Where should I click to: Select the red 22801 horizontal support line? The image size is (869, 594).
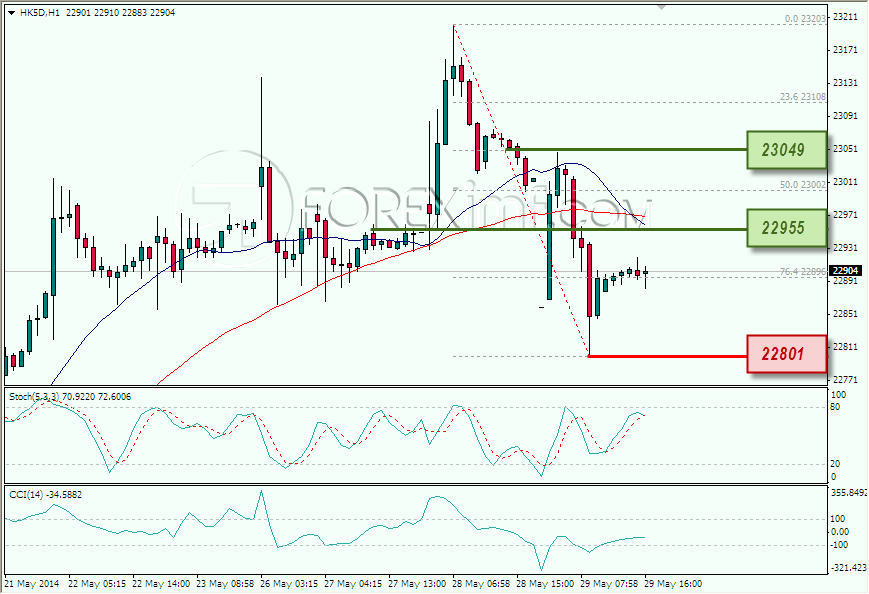click(x=667, y=356)
